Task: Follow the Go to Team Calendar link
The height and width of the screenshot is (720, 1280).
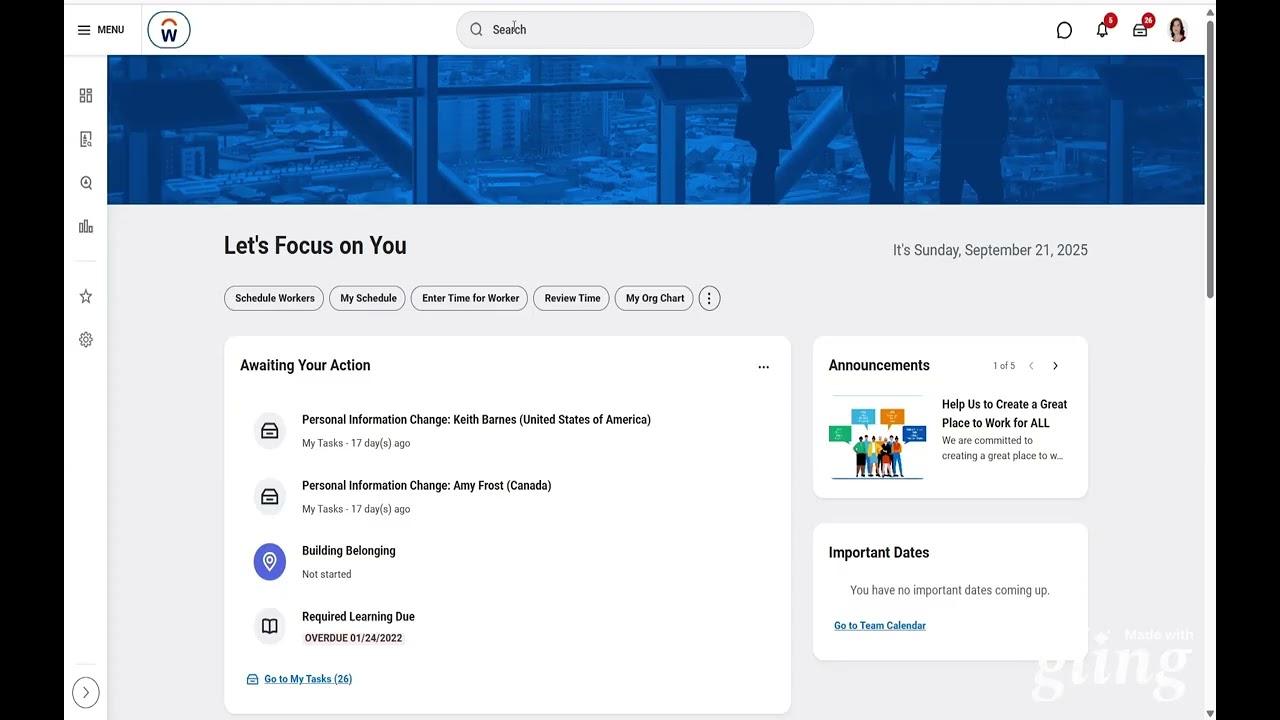Action: click(880, 626)
